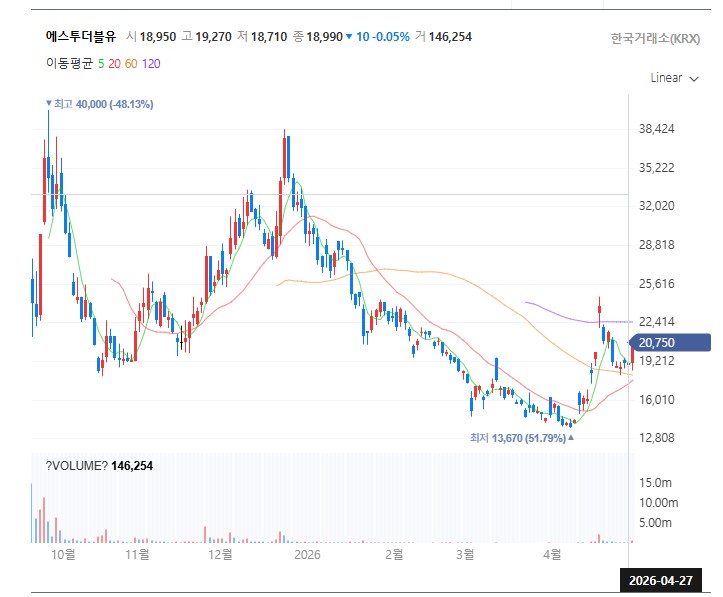Screen dimensions: 723x597
Task: Click the 25,616 price axis label
Action: tap(657, 284)
